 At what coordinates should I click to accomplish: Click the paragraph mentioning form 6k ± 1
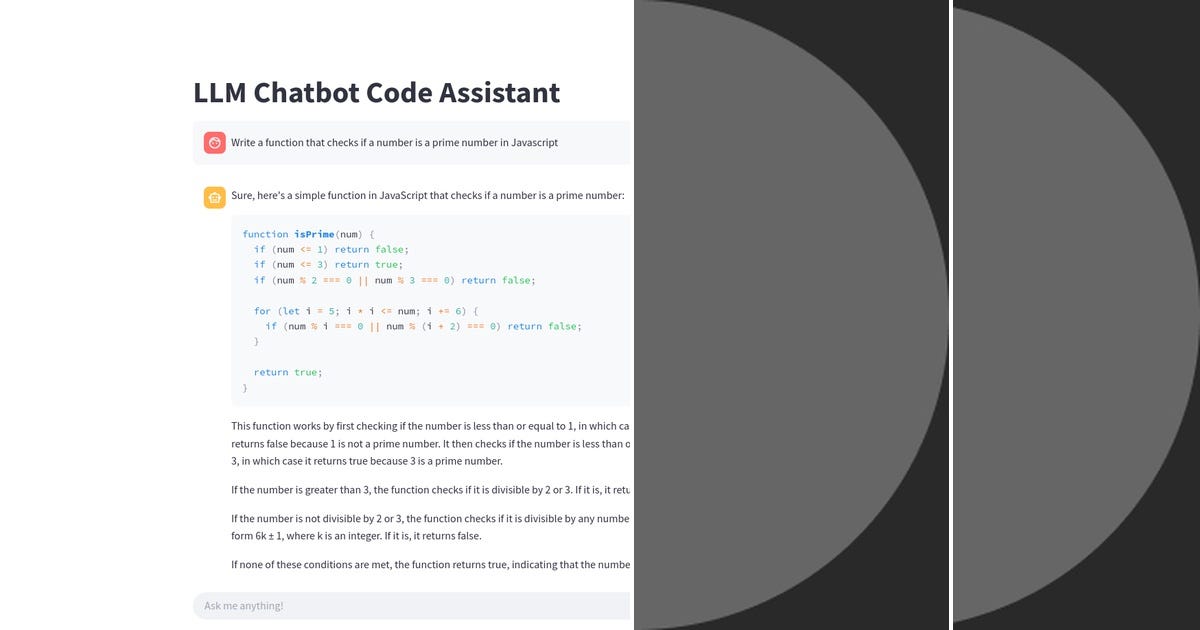(420, 527)
